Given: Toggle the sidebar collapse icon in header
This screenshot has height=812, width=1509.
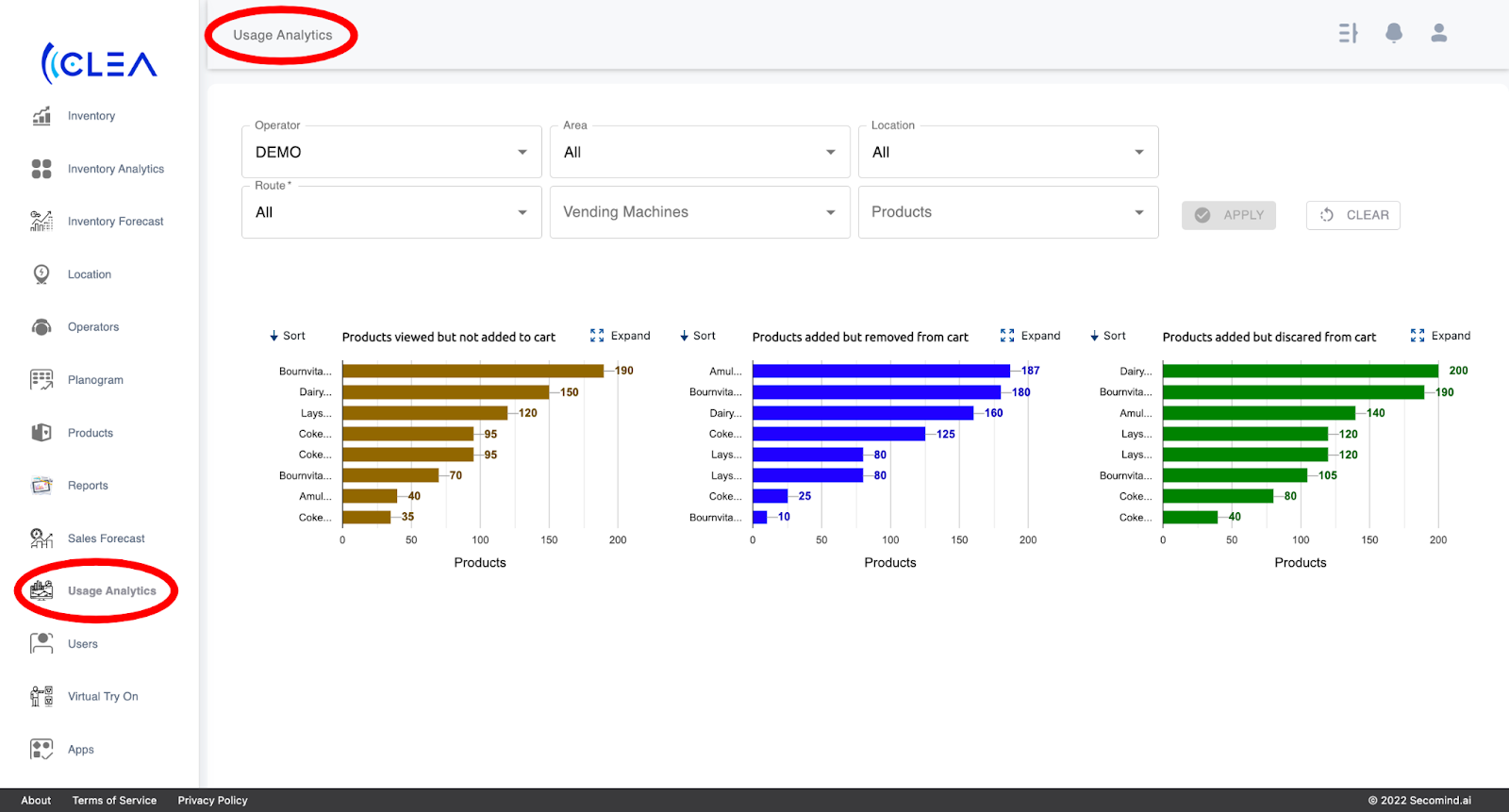Looking at the screenshot, I should 1349,34.
